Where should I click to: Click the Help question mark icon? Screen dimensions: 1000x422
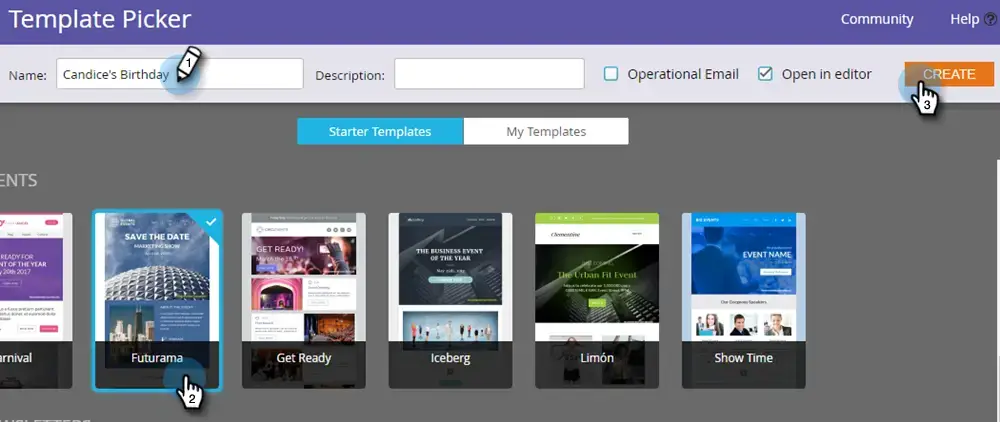tap(990, 19)
